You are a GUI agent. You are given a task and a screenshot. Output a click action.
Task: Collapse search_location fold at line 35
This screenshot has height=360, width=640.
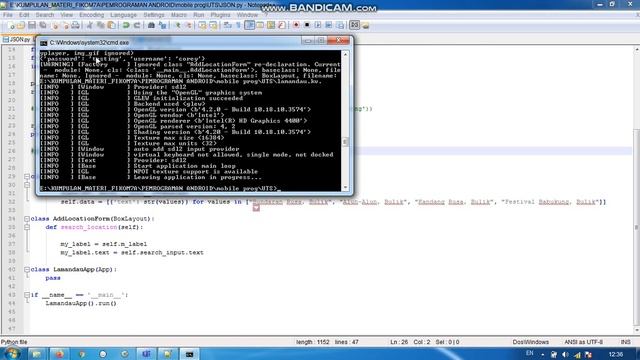tap(27, 227)
